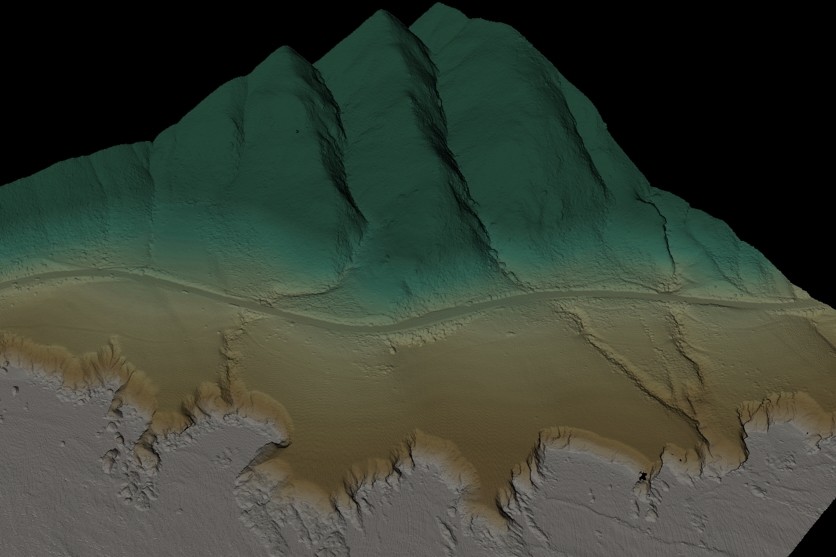Select the small black spot near lower-right coast

[641, 478]
